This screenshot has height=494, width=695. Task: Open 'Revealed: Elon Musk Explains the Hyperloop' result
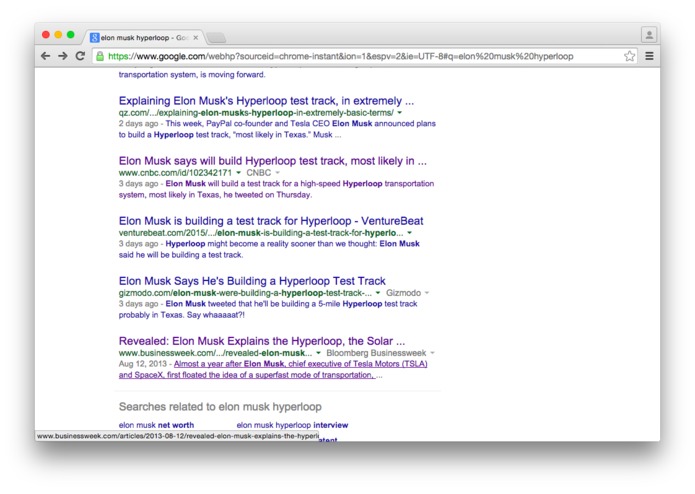click(262, 341)
